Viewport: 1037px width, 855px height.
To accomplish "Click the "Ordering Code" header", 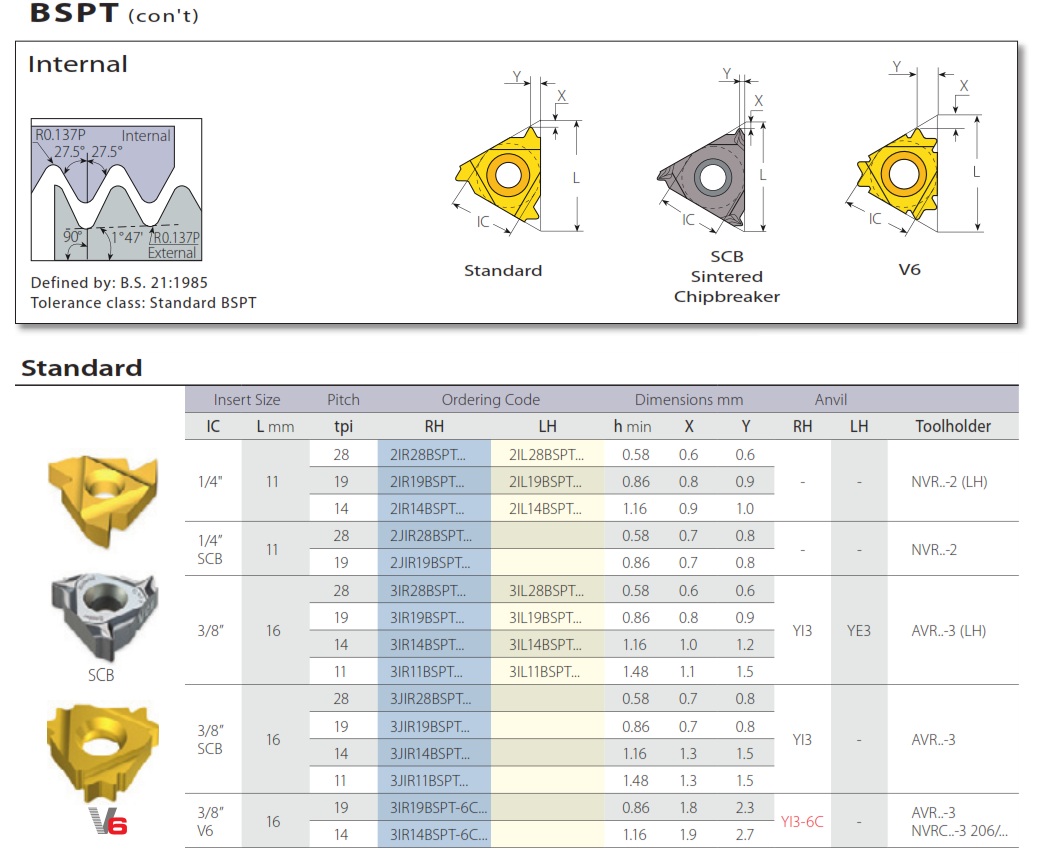I will coord(491,400).
